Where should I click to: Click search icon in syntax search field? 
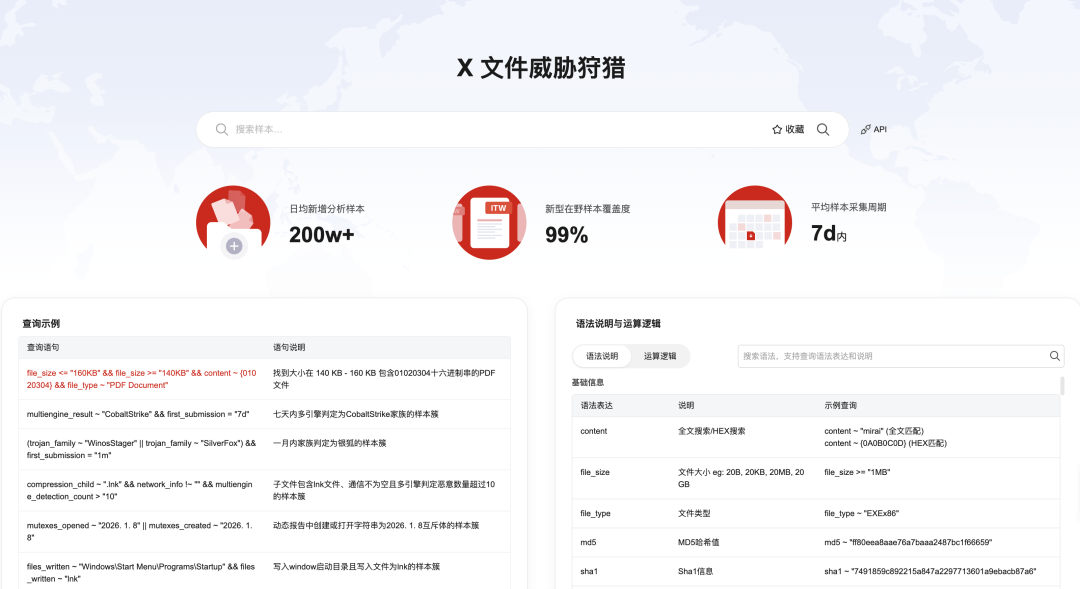(x=1055, y=356)
